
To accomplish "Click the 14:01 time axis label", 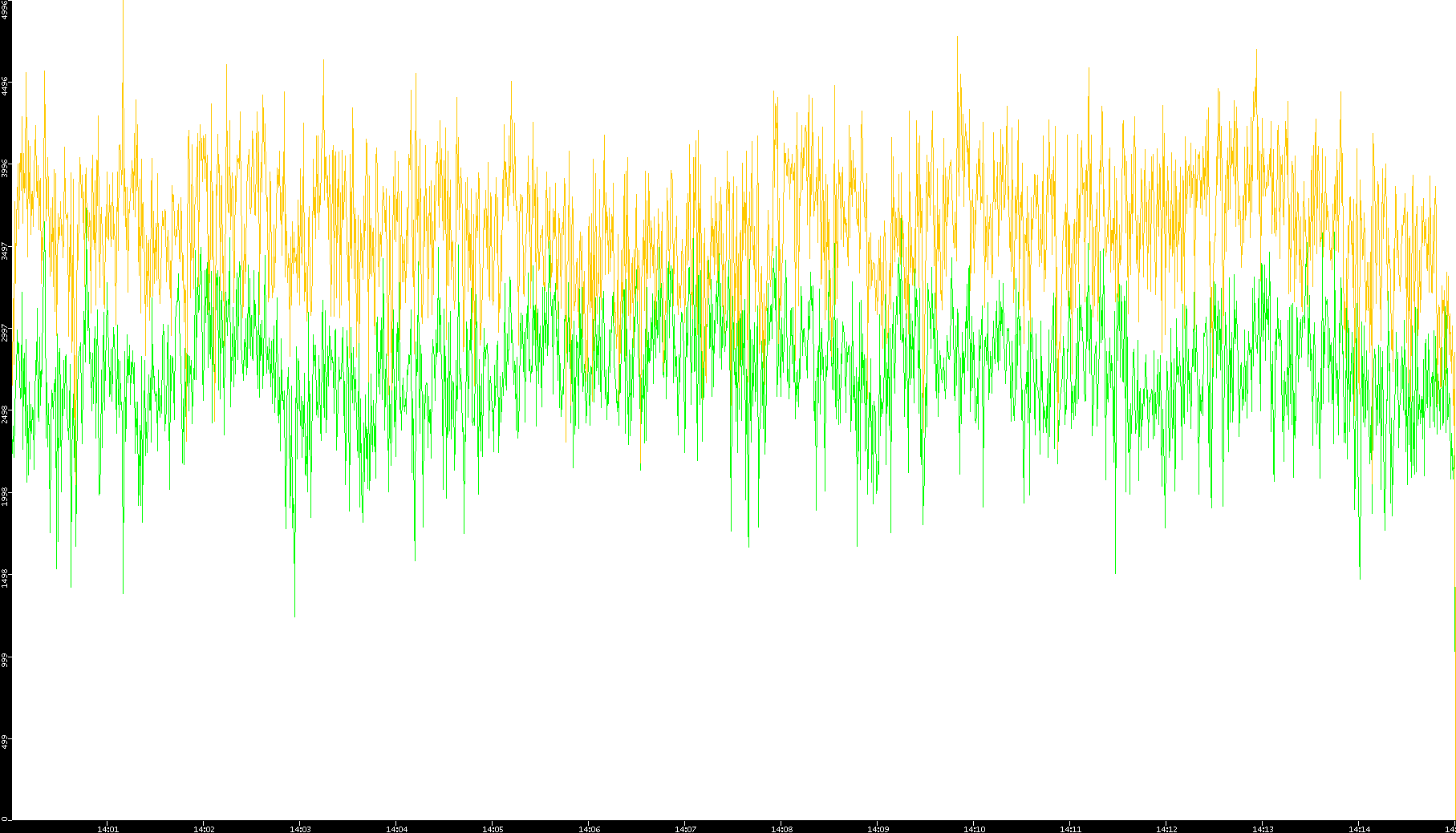I will click(107, 829).
